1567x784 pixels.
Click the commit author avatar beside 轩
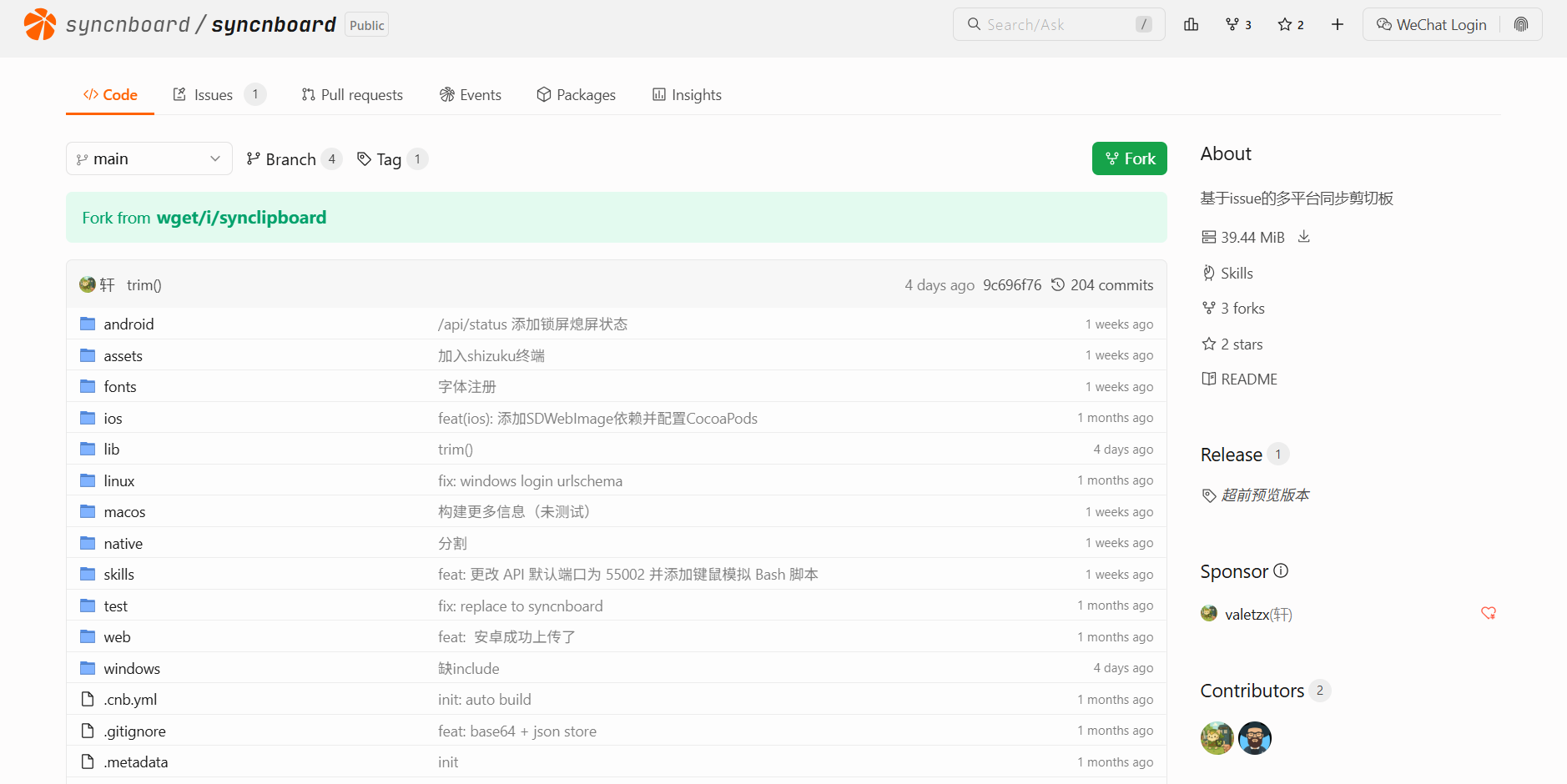pyautogui.click(x=88, y=284)
